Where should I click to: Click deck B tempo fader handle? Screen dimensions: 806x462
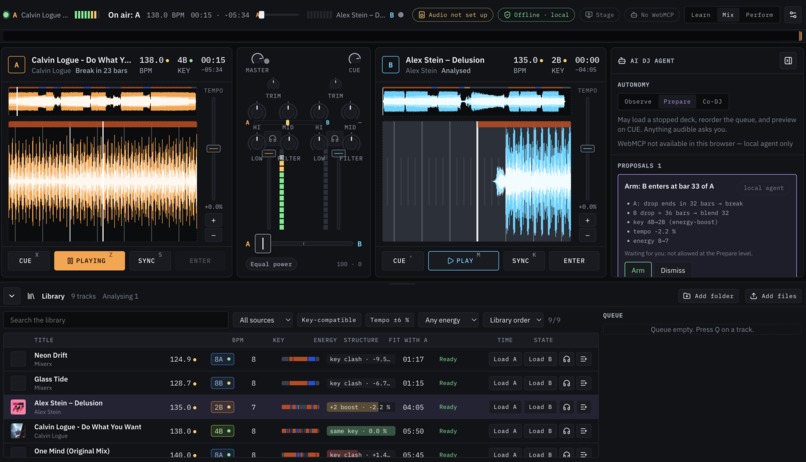click(x=587, y=149)
